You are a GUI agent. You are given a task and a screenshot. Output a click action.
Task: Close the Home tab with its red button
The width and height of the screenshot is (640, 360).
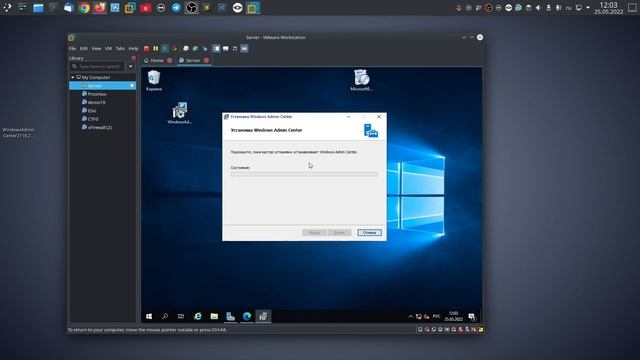[x=170, y=60]
